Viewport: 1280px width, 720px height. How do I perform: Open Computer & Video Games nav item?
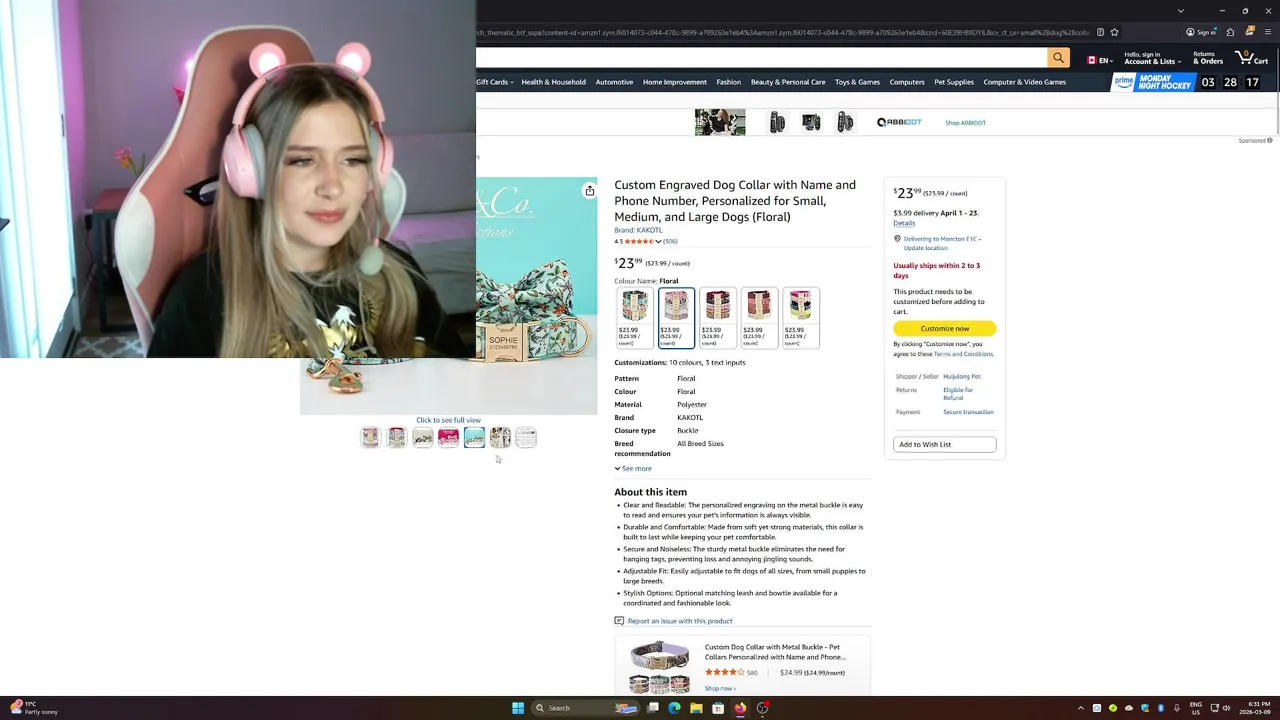(x=1025, y=82)
